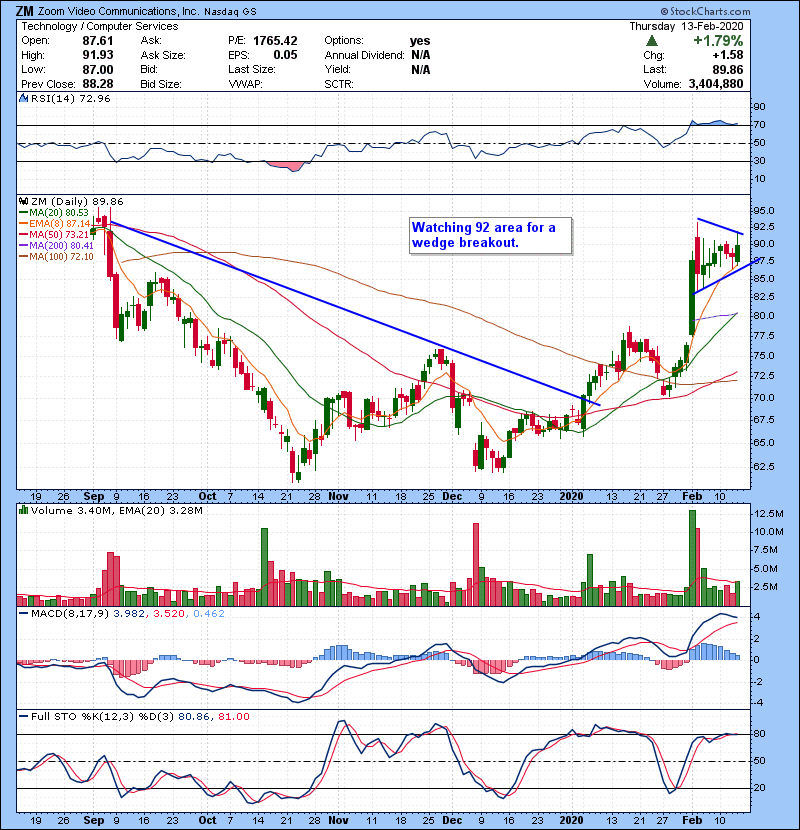Click the date Thursday 13-Feb-2020
The height and width of the screenshot is (830, 800).
click(x=686, y=26)
